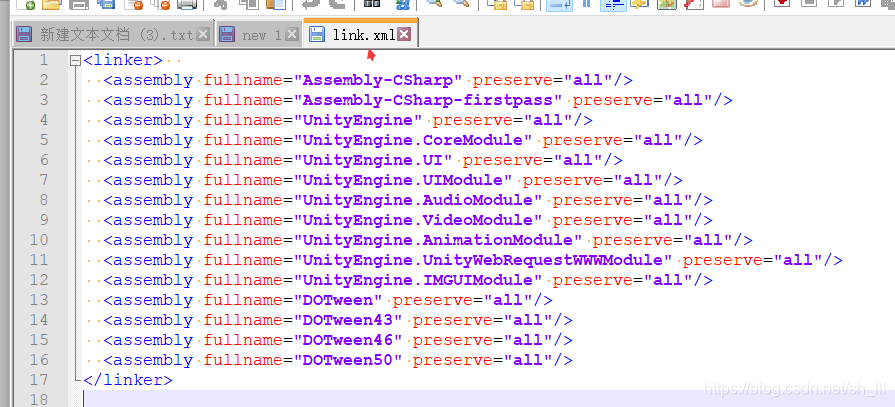Click the Open file toolbar icon
This screenshot has width=895, height=407.
pyautogui.click(x=51, y=5)
